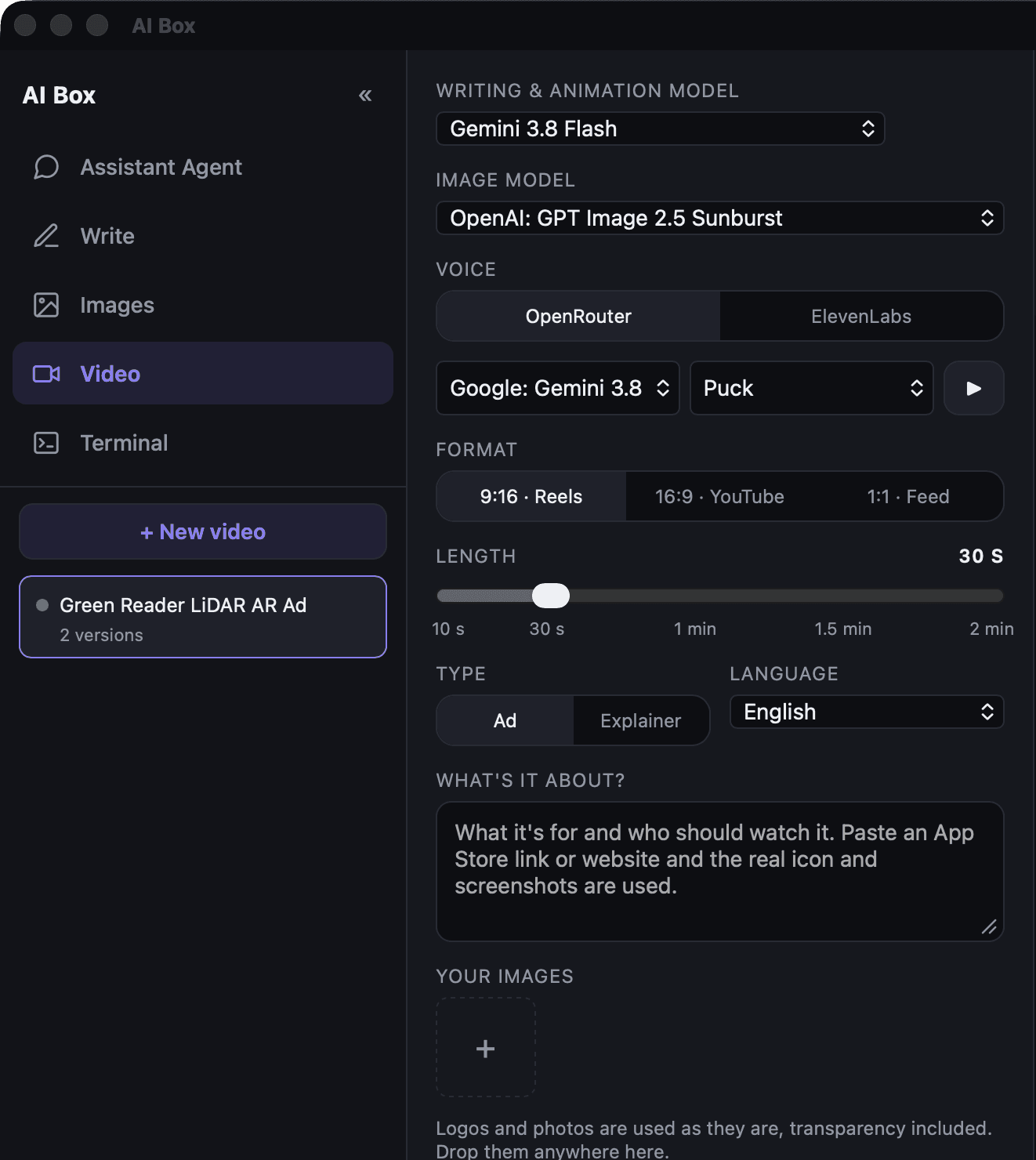
Task: Click the 1.5 min length label
Action: pyautogui.click(x=843, y=629)
